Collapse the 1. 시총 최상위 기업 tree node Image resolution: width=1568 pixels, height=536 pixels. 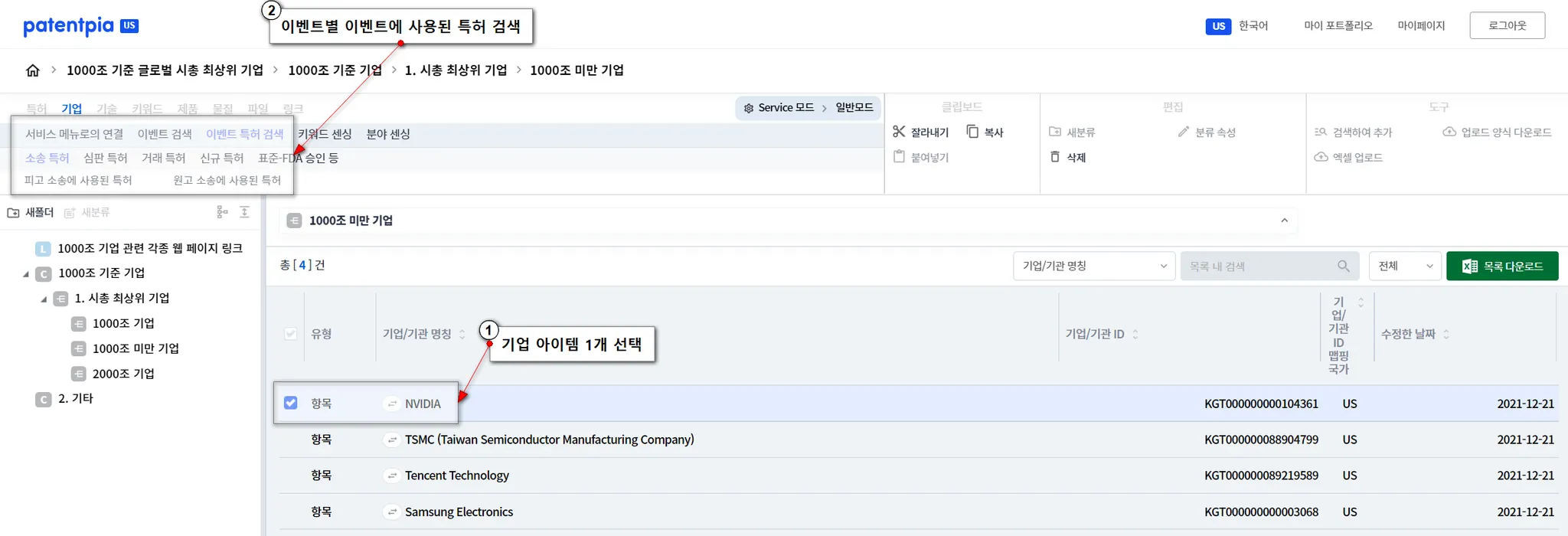coord(44,299)
